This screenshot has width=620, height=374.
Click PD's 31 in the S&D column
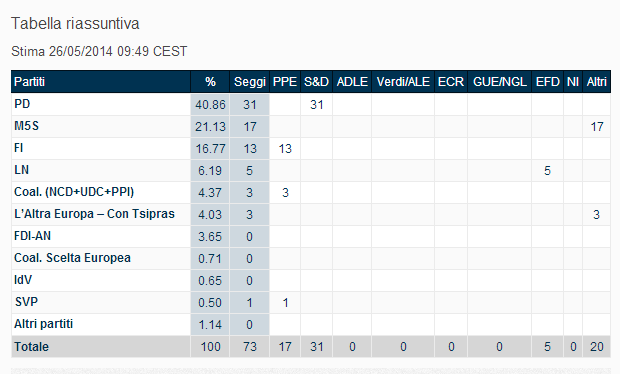pos(316,105)
